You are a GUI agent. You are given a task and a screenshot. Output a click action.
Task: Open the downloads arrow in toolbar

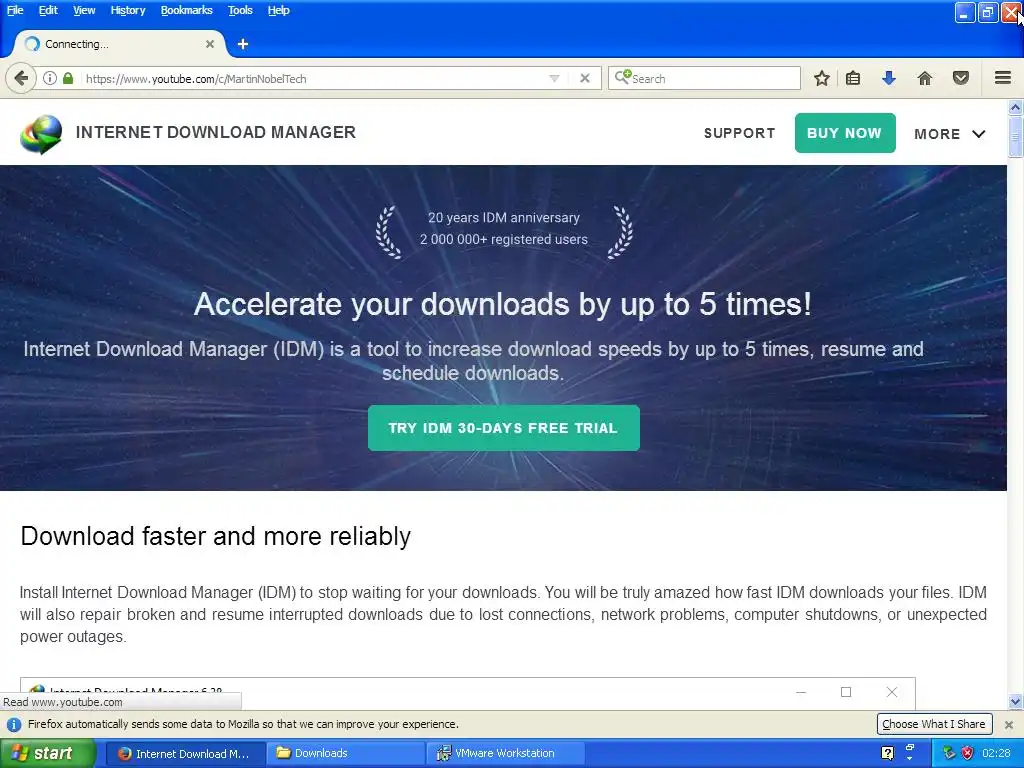tap(889, 78)
